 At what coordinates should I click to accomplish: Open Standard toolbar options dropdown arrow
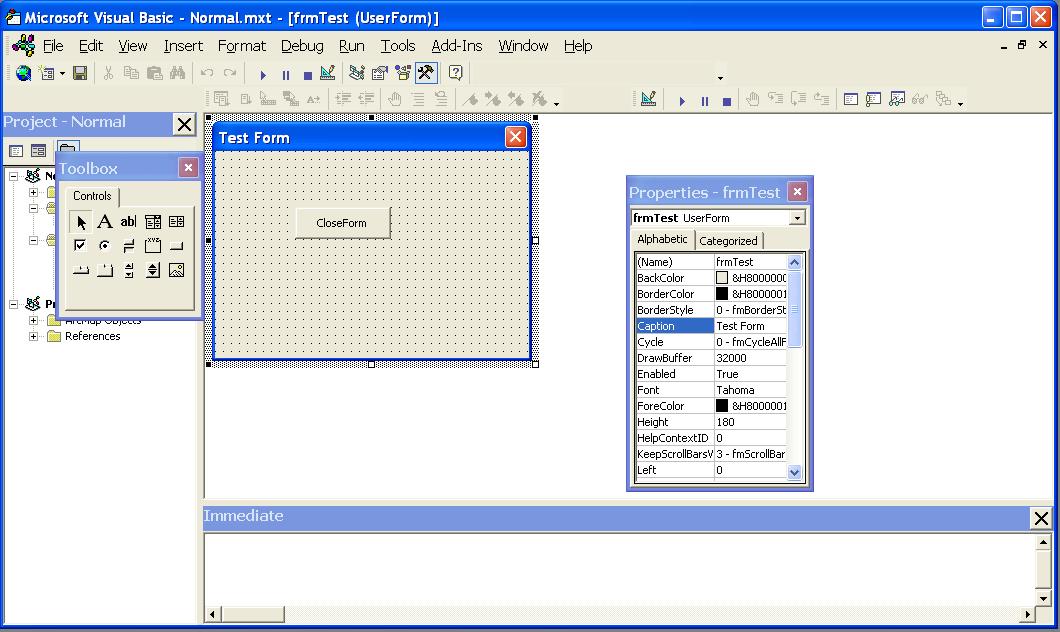tap(720, 78)
